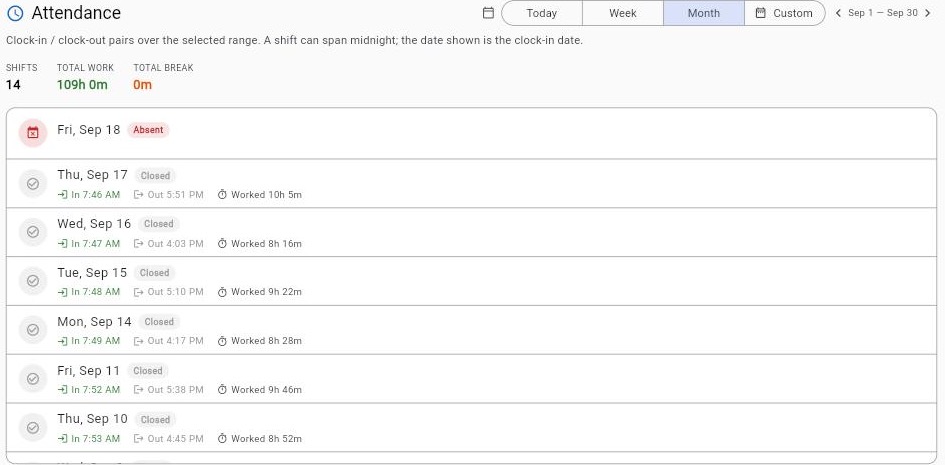The height and width of the screenshot is (465, 945).
Task: Click the absent calendar icon for Sep 18
Action: point(33,133)
